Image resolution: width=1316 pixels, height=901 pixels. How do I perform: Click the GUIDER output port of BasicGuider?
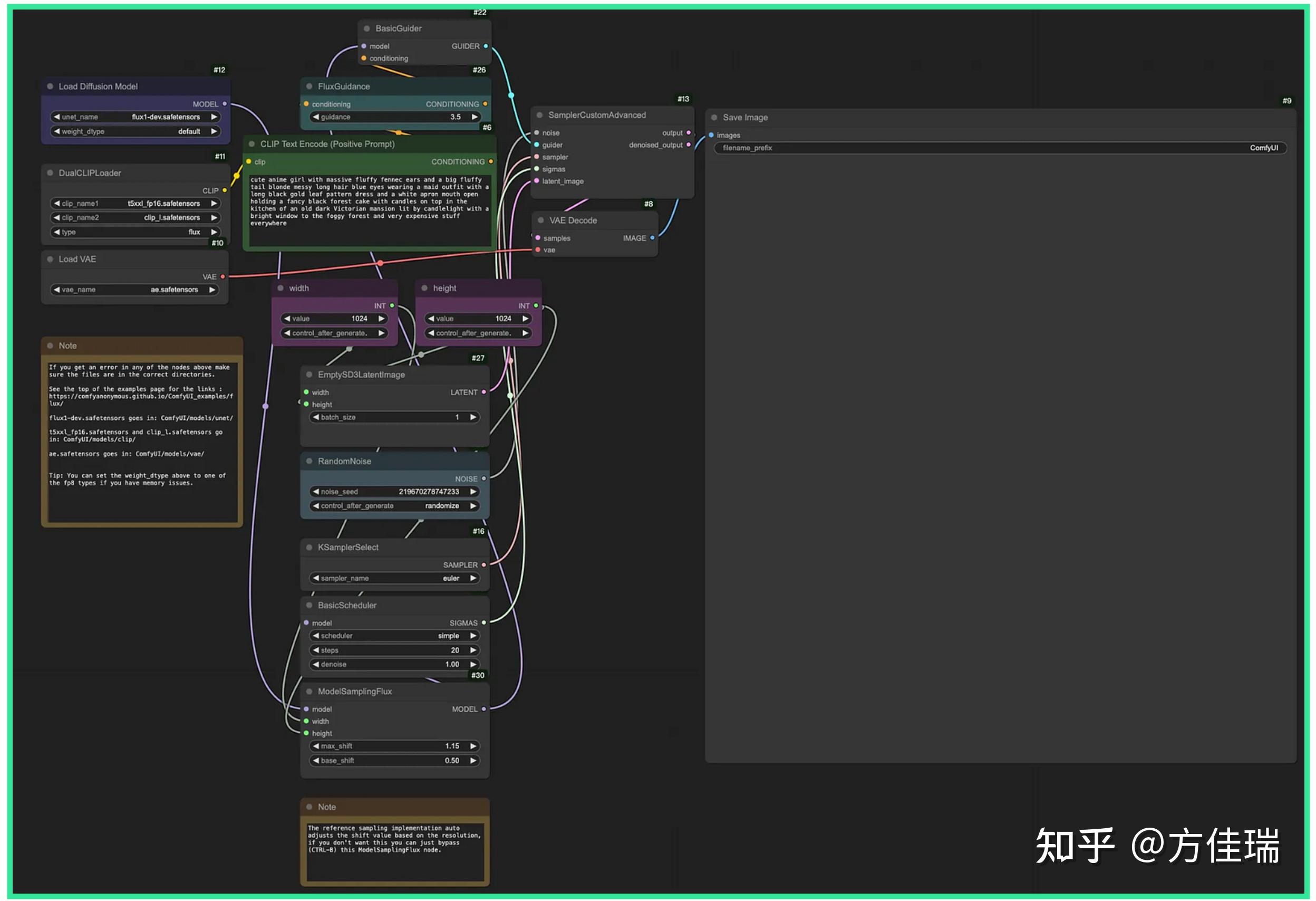tap(485, 46)
